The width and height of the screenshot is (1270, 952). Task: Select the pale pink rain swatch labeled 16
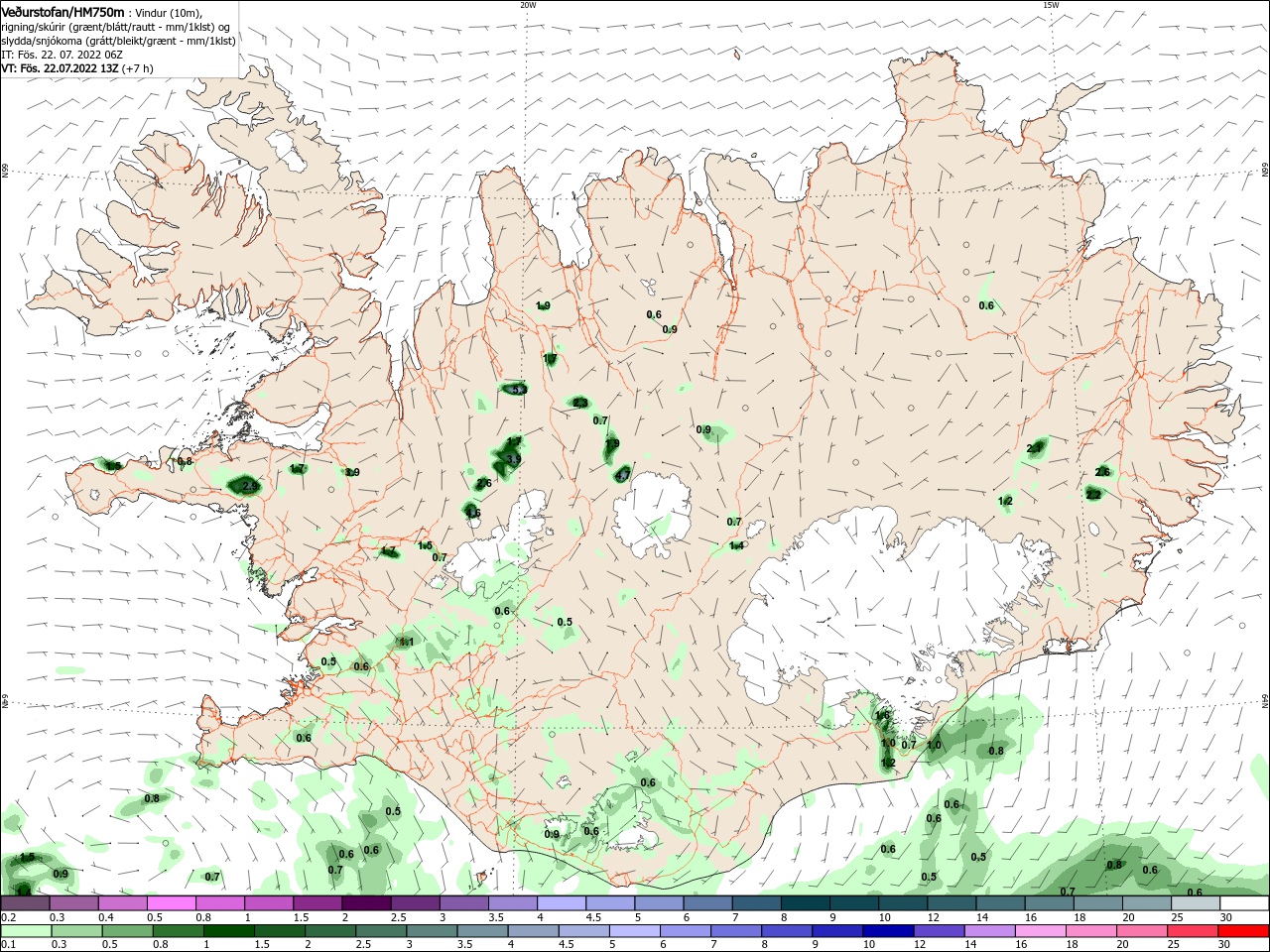click(1038, 931)
